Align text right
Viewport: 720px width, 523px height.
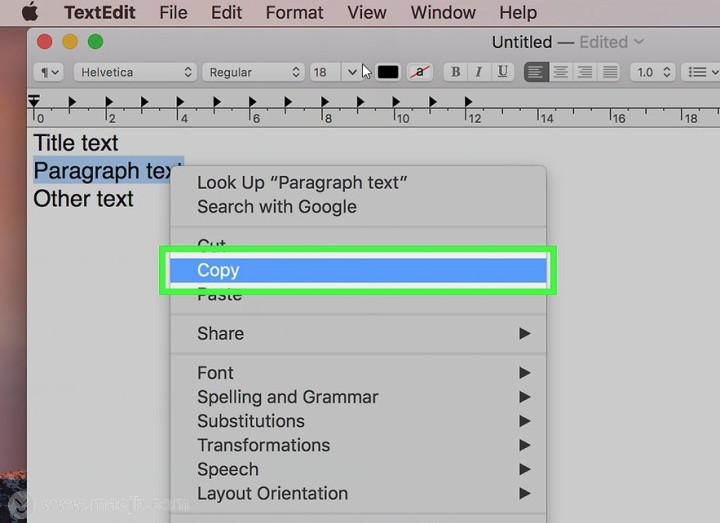click(585, 72)
